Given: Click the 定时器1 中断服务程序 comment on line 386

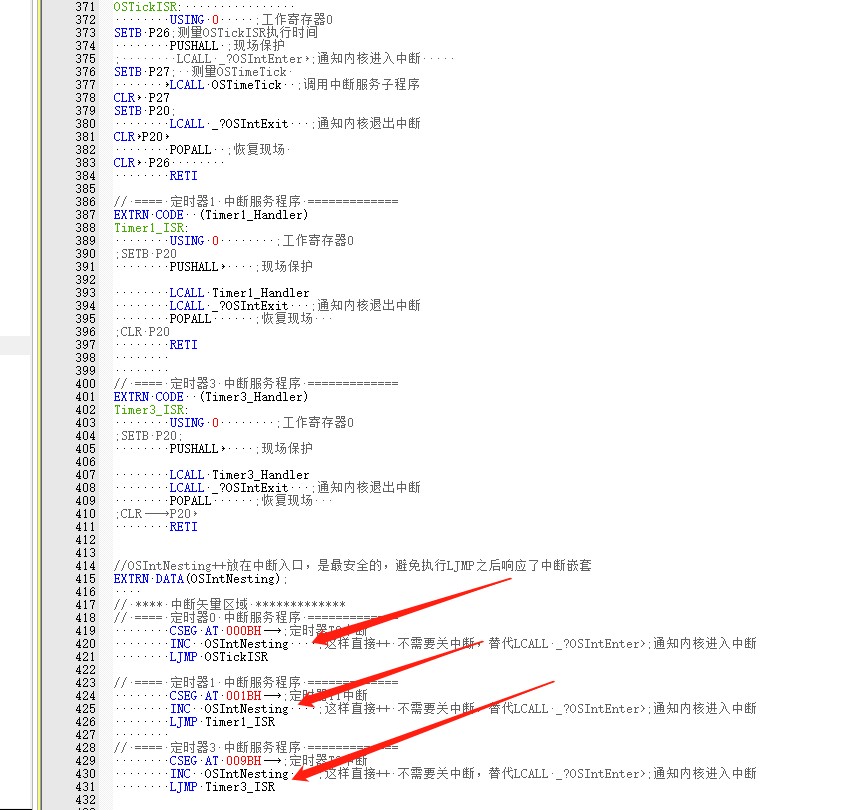Looking at the screenshot, I should [x=256, y=202].
